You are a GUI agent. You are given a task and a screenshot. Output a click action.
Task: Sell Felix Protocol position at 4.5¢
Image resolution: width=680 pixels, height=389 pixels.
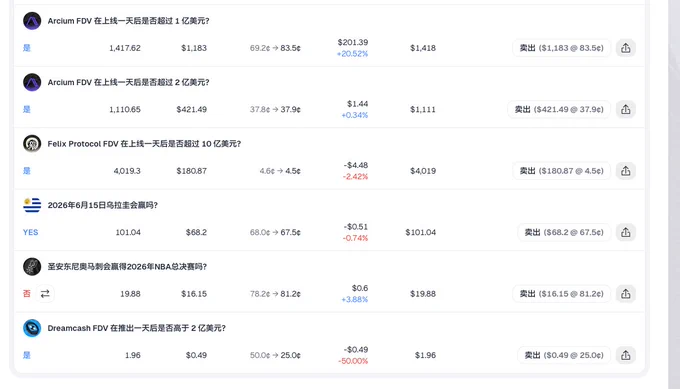(x=562, y=171)
